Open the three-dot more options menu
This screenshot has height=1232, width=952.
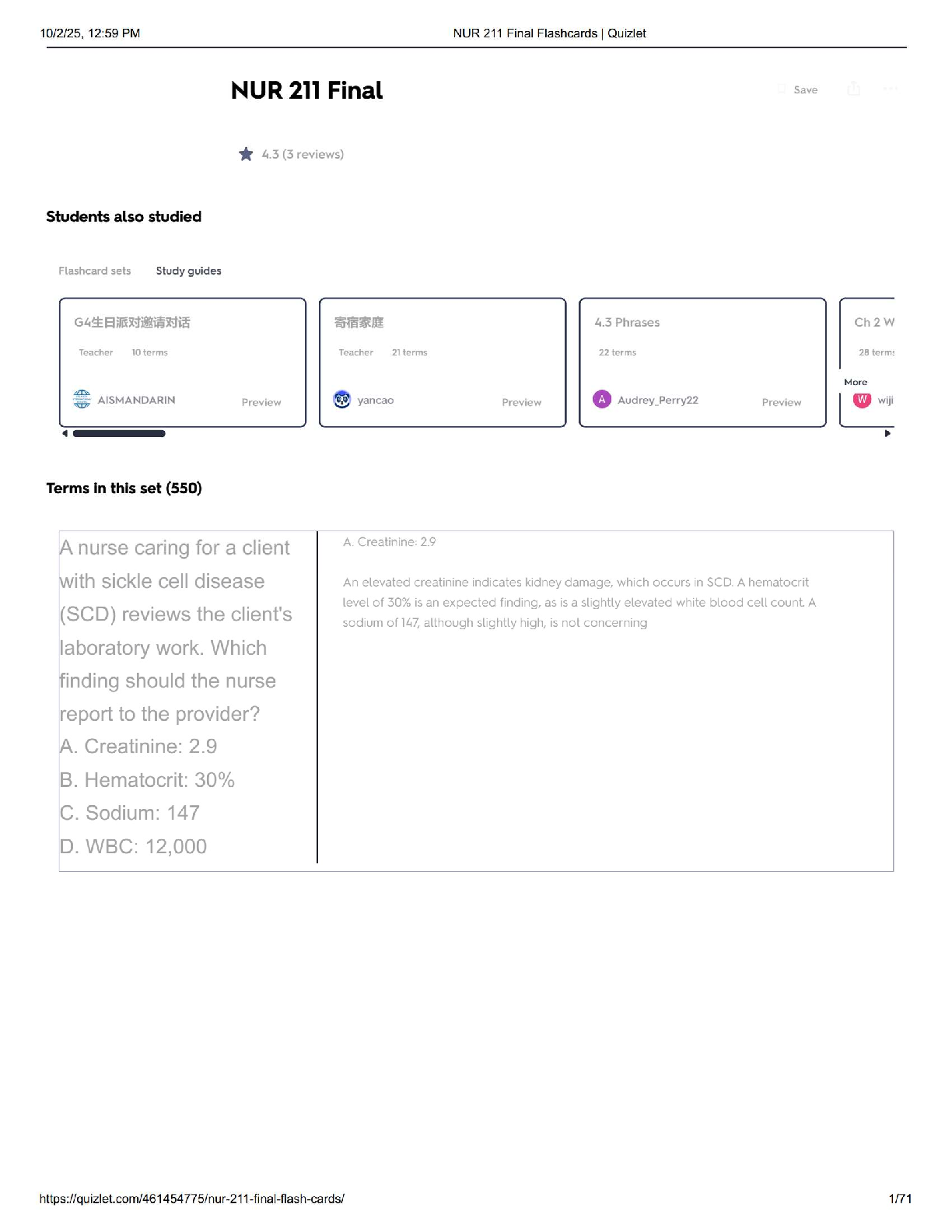[x=891, y=89]
